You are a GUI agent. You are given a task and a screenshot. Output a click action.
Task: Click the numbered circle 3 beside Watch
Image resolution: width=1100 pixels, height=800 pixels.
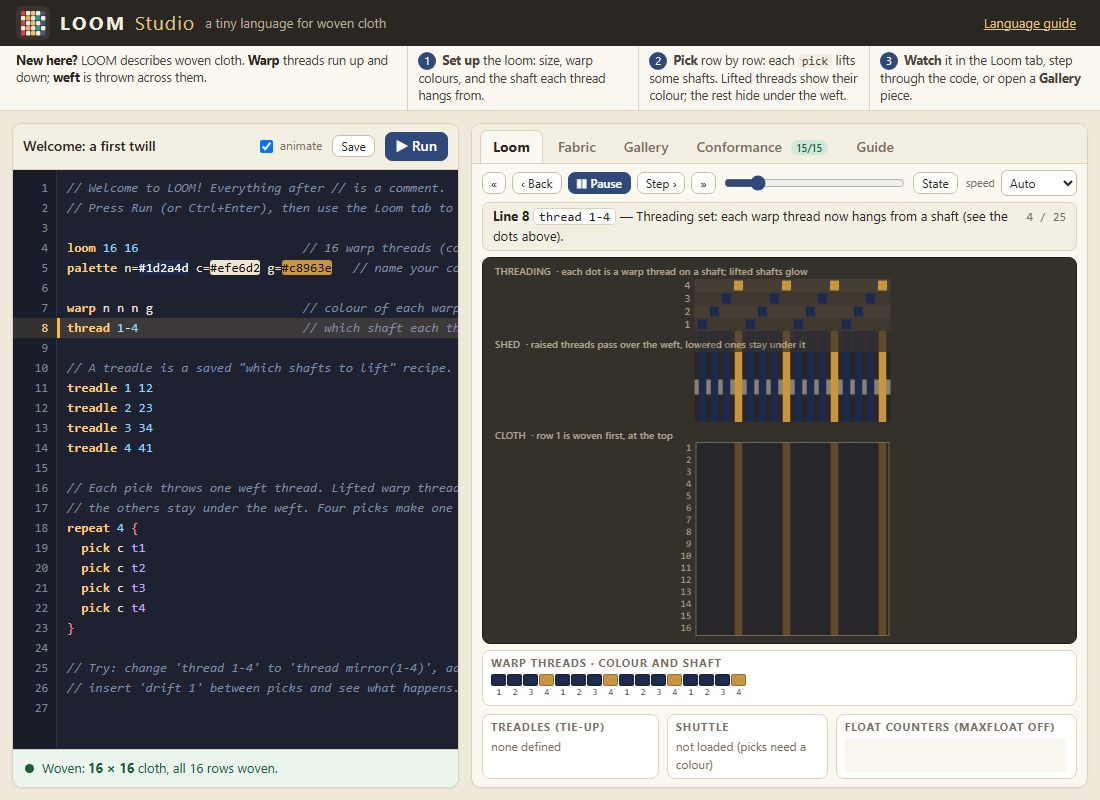888,61
